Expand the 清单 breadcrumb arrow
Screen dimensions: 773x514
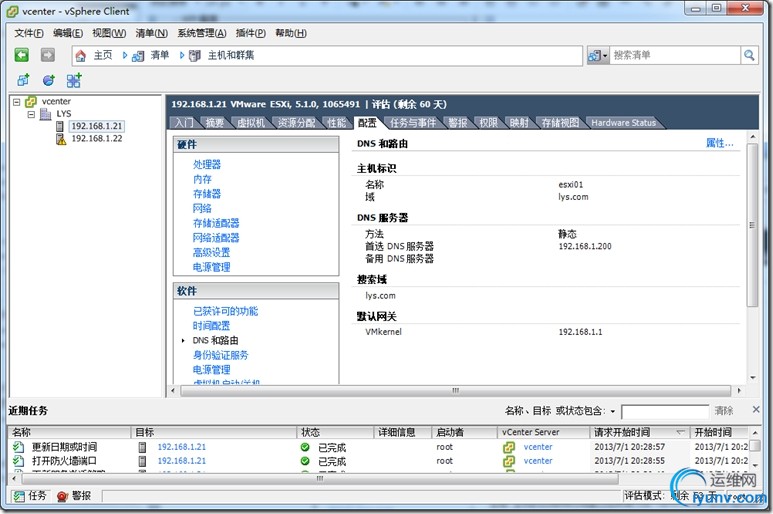click(182, 56)
